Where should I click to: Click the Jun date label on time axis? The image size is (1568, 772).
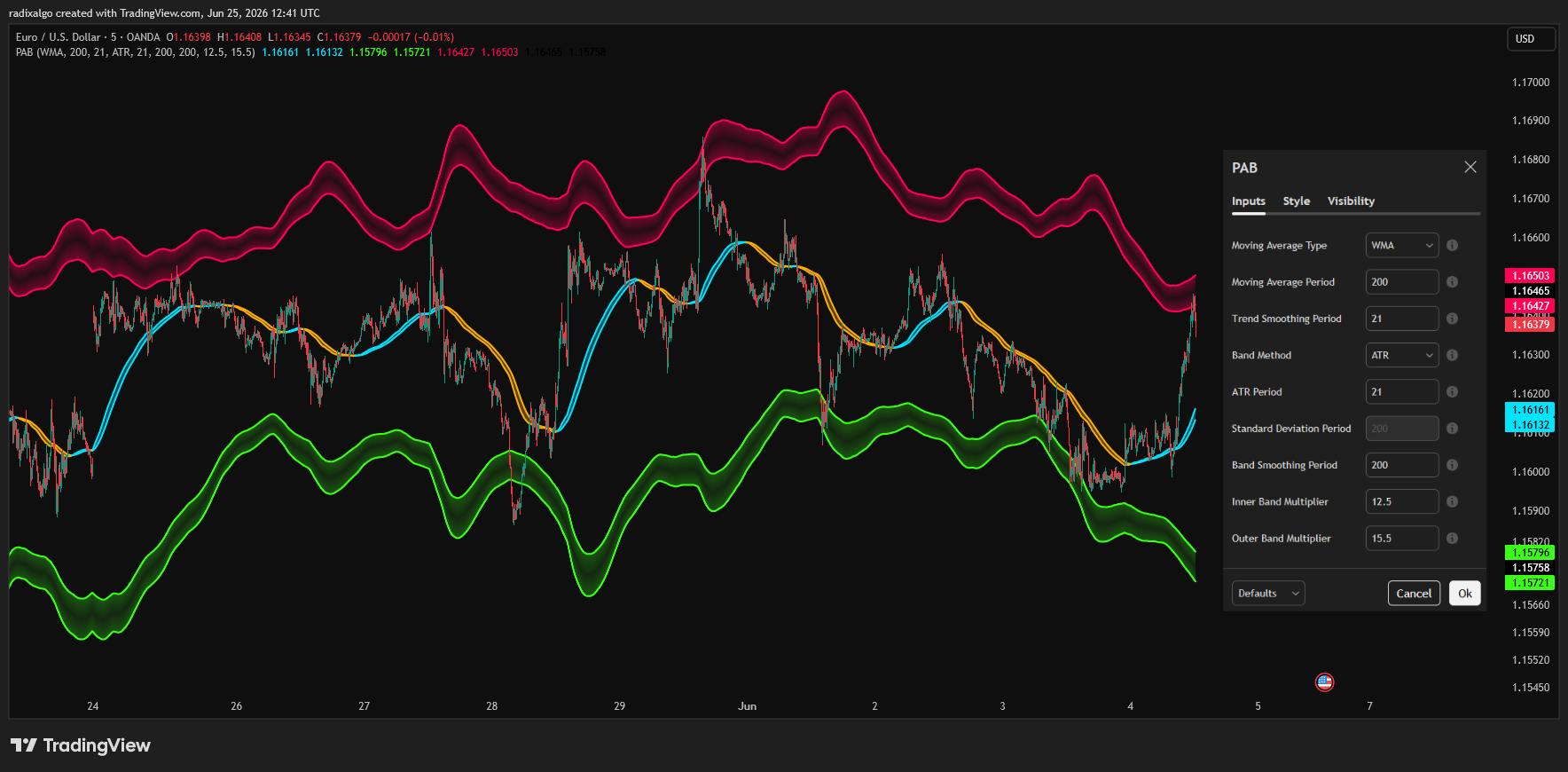(x=748, y=706)
